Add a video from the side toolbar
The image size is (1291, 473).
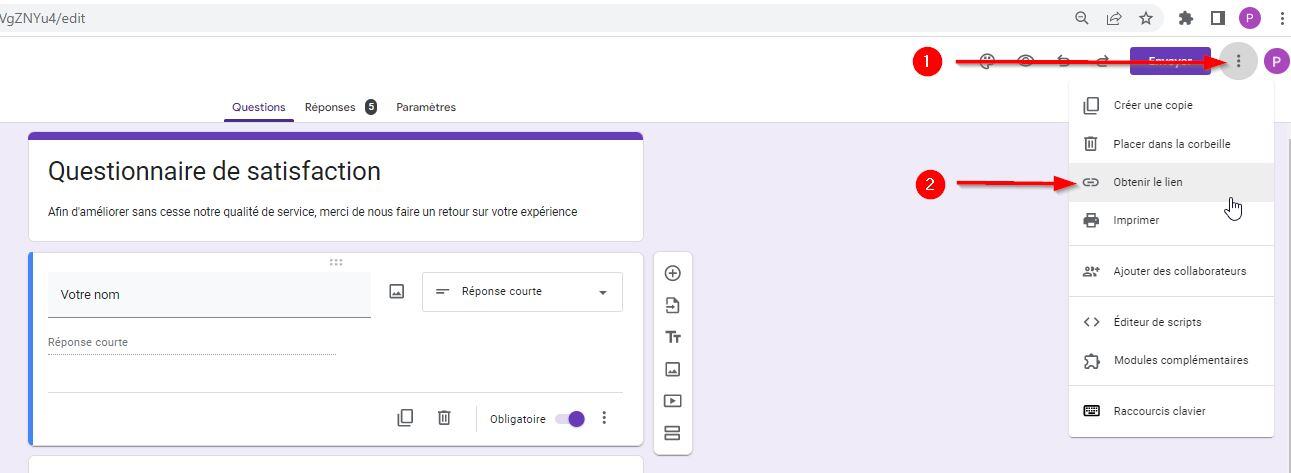coord(672,401)
